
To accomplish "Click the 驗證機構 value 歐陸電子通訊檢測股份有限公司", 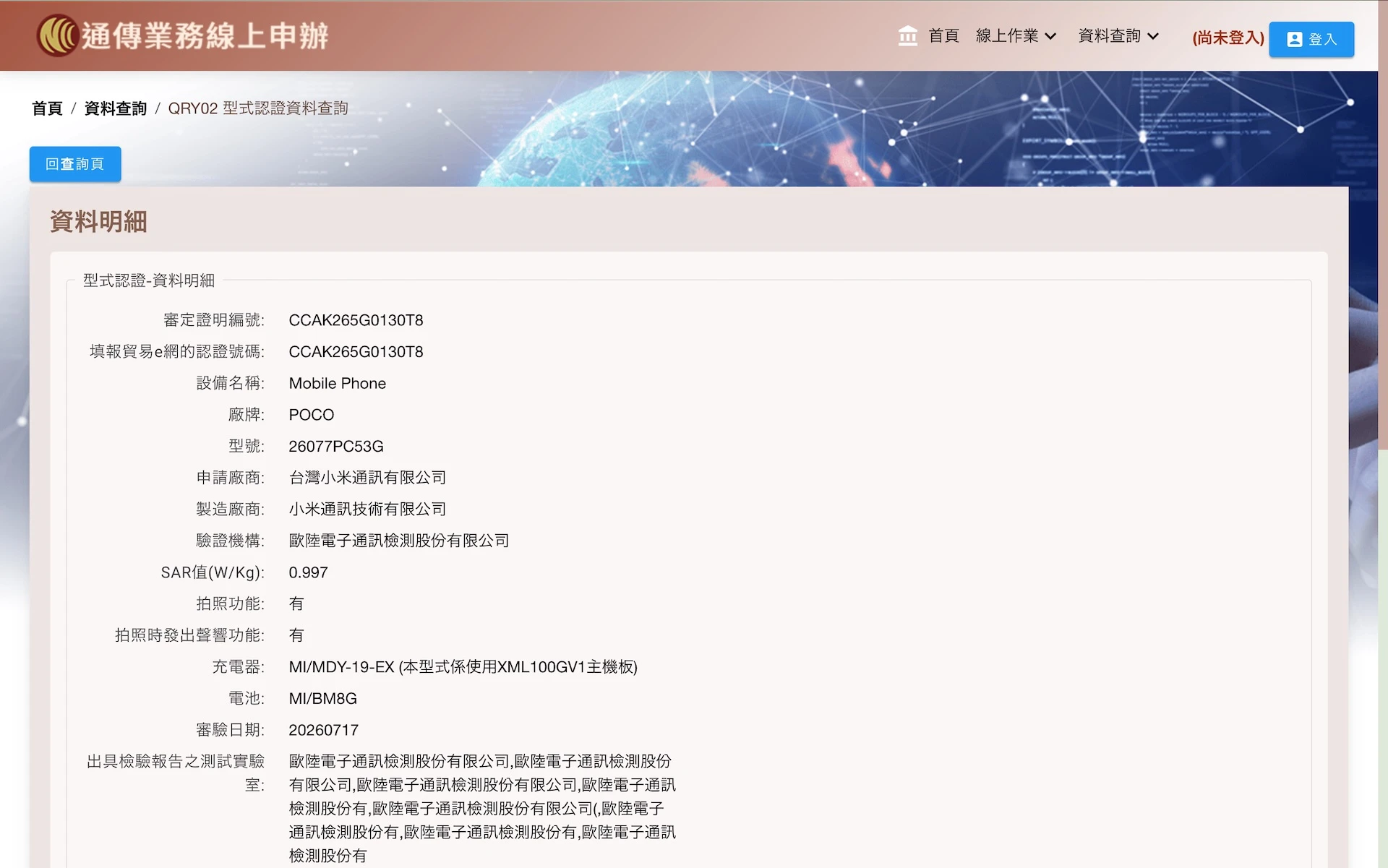I will pyautogui.click(x=399, y=541).
